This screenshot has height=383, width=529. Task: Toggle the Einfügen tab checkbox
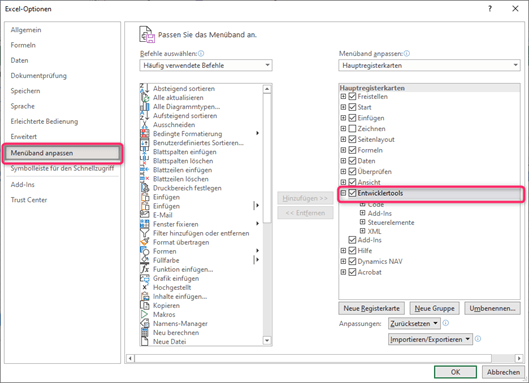click(x=352, y=118)
